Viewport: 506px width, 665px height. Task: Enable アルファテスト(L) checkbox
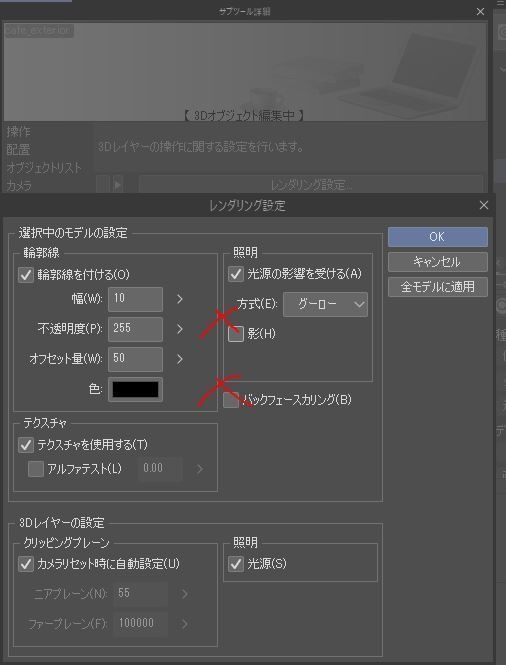tap(36, 469)
